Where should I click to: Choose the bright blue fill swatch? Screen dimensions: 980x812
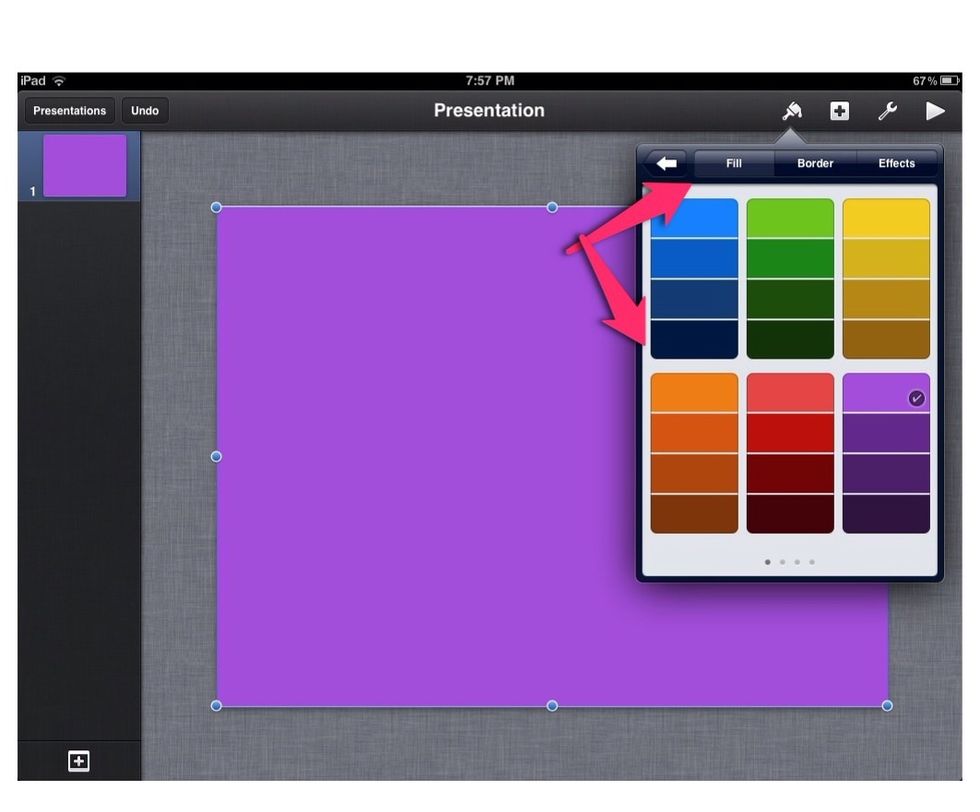pos(694,218)
